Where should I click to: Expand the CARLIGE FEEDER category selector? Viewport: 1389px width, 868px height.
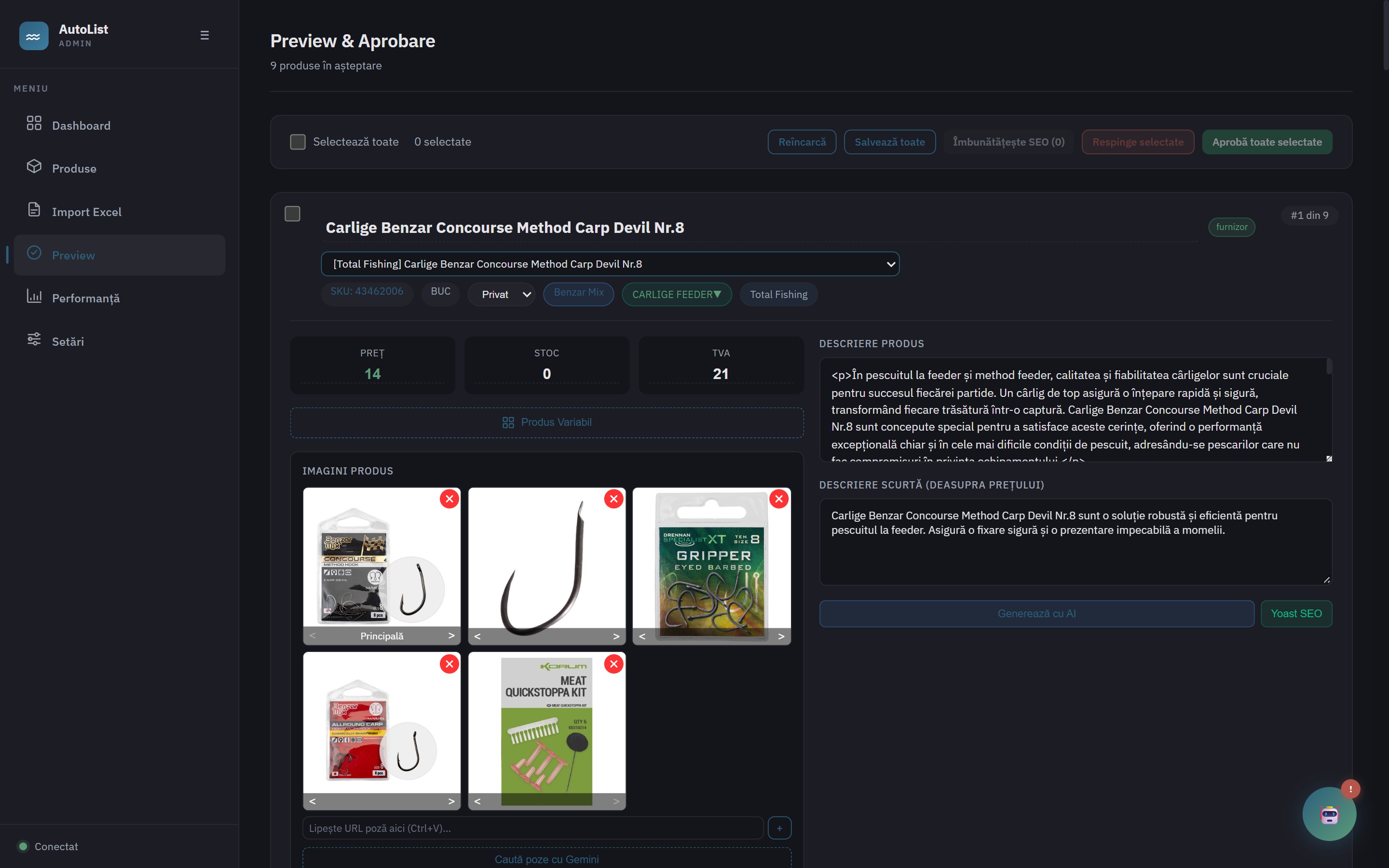click(x=677, y=295)
